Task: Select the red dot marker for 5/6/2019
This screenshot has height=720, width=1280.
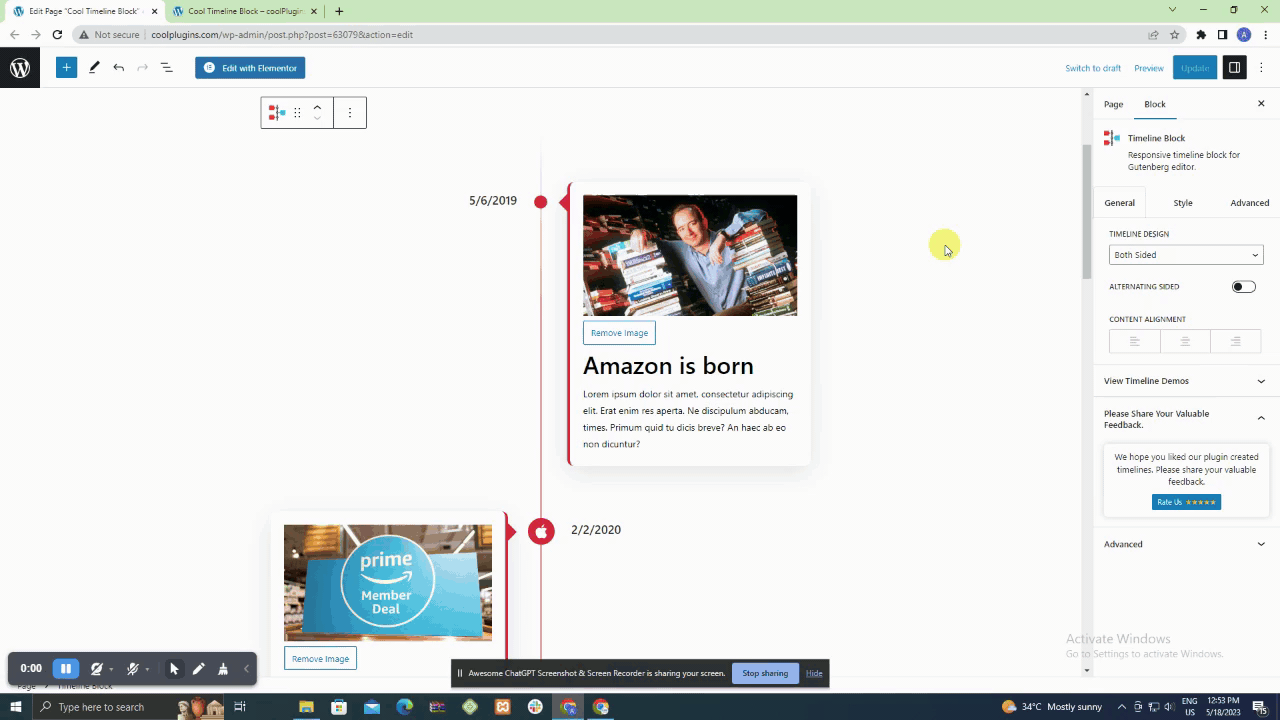Action: click(541, 202)
